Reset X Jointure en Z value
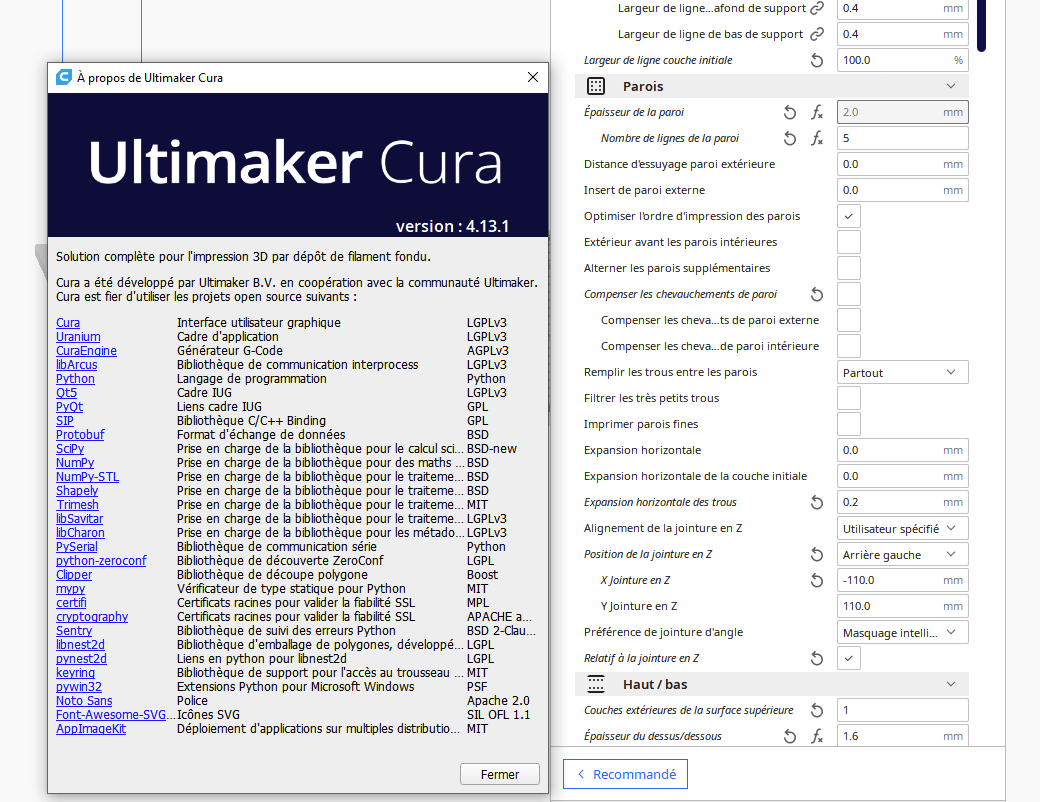 click(x=817, y=580)
